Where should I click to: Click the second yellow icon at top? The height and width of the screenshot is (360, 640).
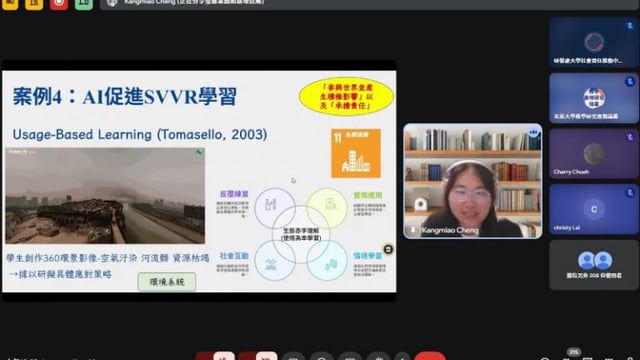click(x=34, y=4)
